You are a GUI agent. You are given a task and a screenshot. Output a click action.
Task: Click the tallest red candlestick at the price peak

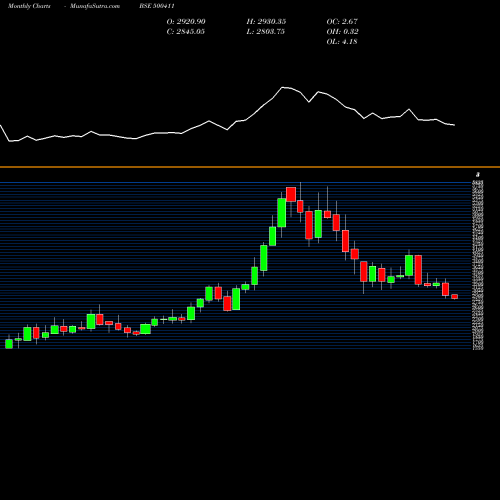click(291, 194)
